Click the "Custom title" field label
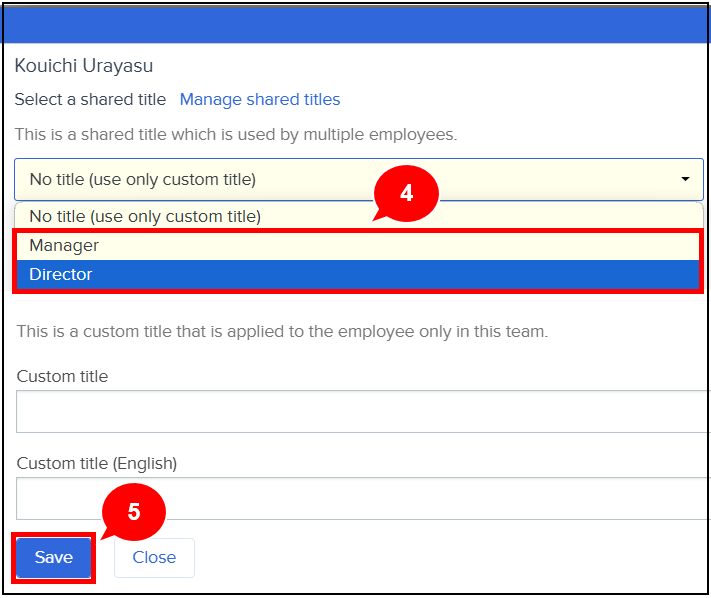Screen dimensions: 711x598 tap(62, 376)
